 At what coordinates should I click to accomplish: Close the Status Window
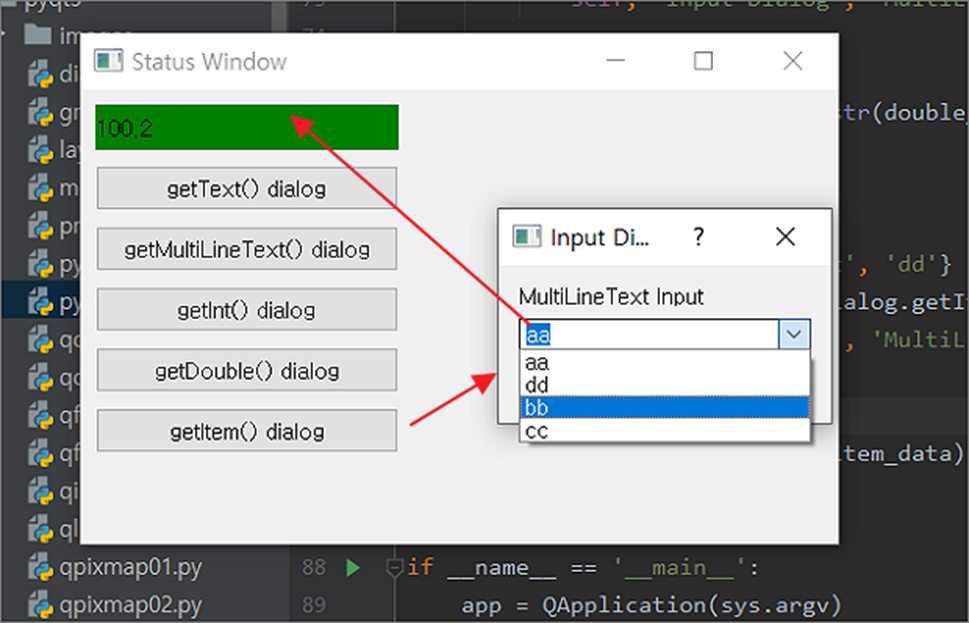(x=793, y=61)
